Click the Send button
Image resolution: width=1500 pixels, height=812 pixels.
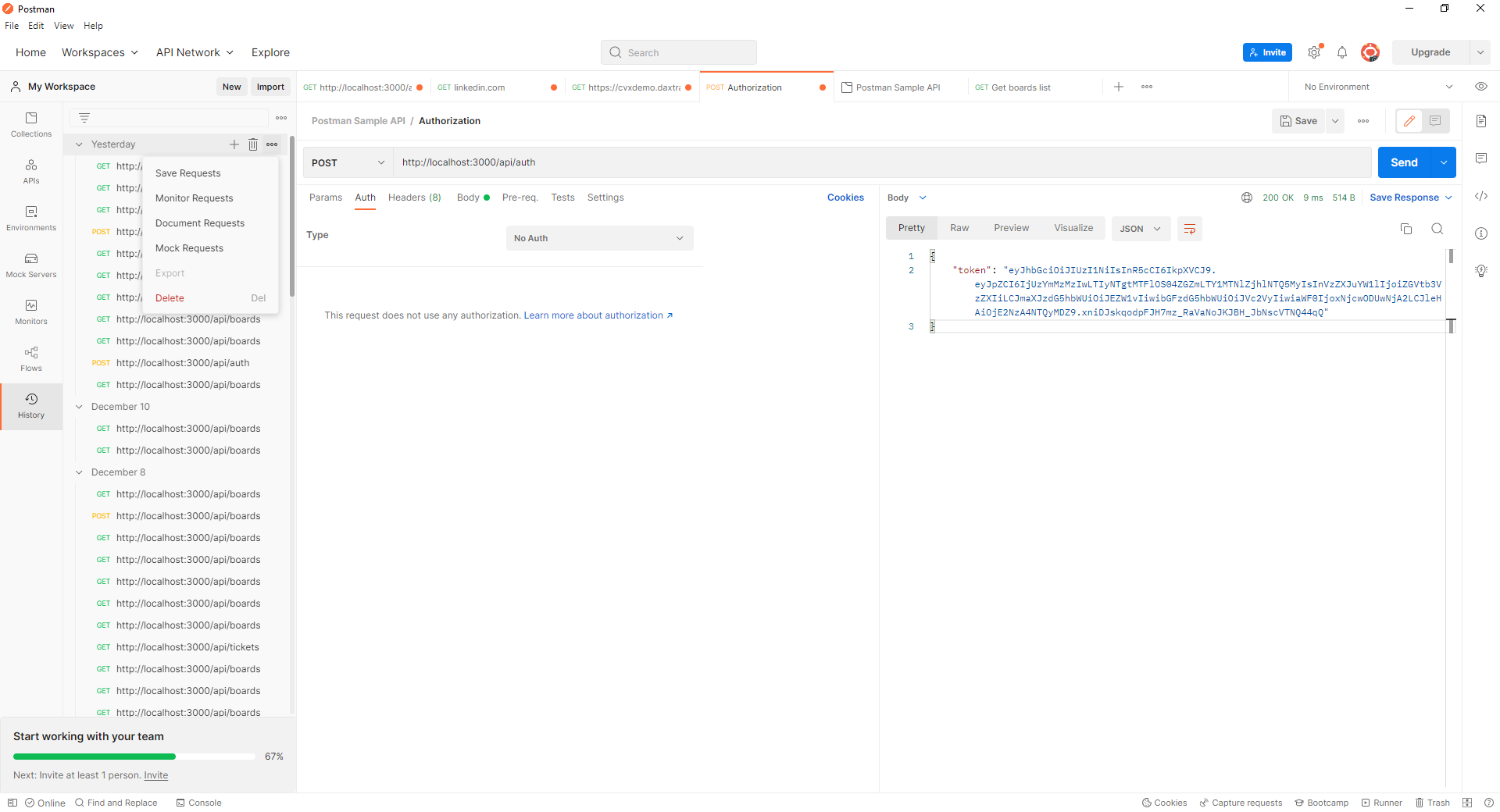[1404, 162]
